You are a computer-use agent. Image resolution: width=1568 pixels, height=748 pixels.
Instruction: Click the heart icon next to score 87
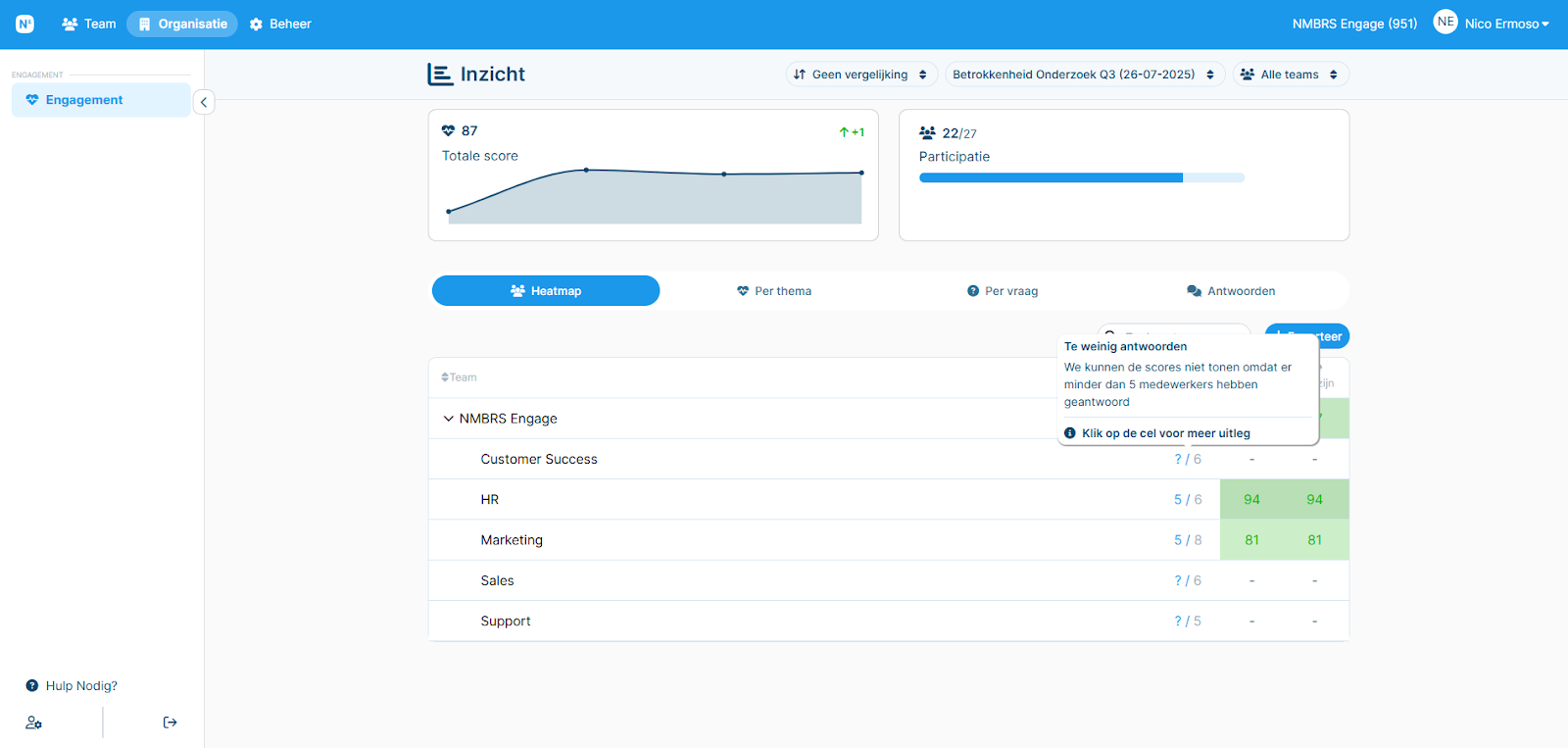coord(448,130)
